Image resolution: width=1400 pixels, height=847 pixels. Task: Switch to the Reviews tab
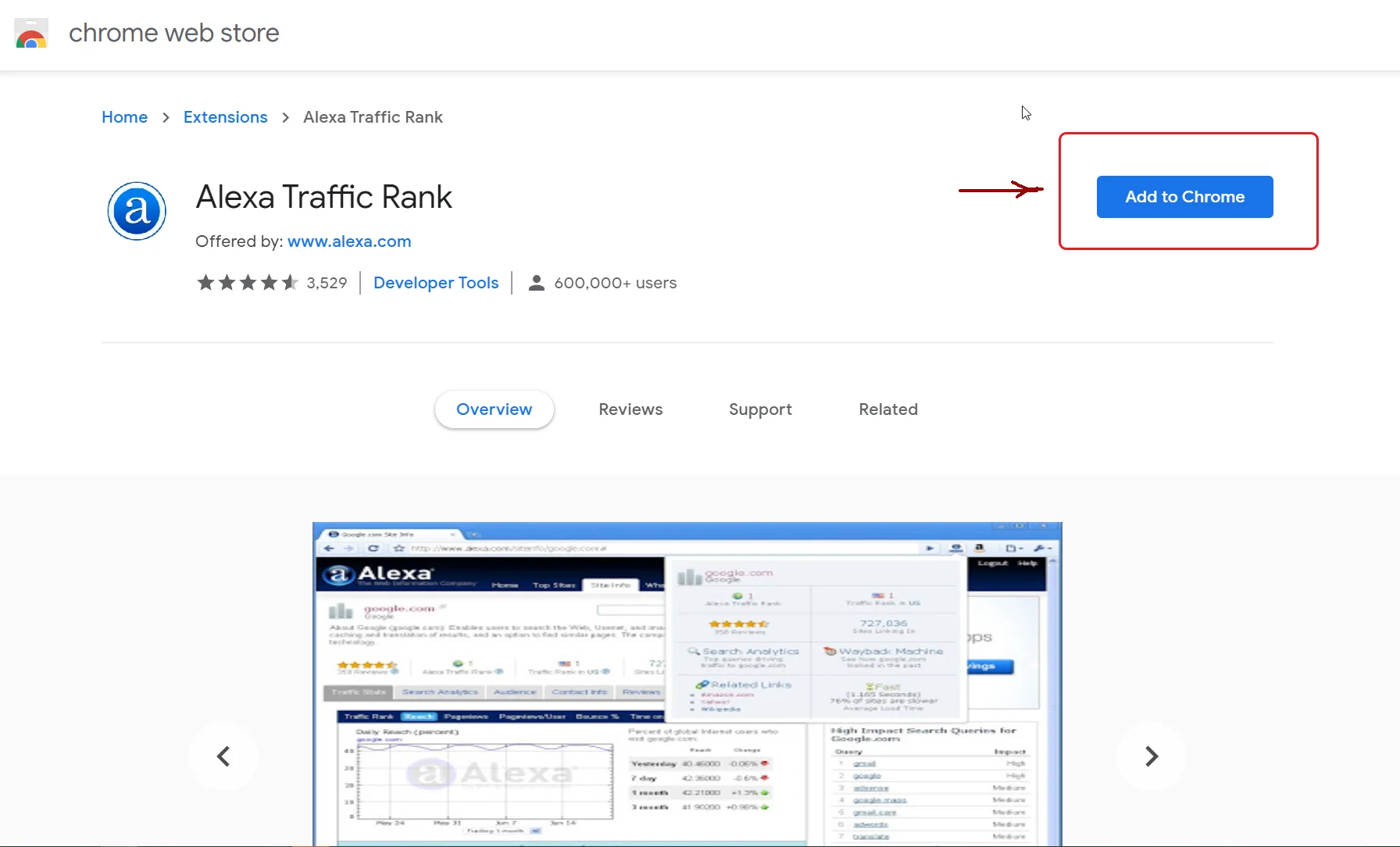click(630, 409)
